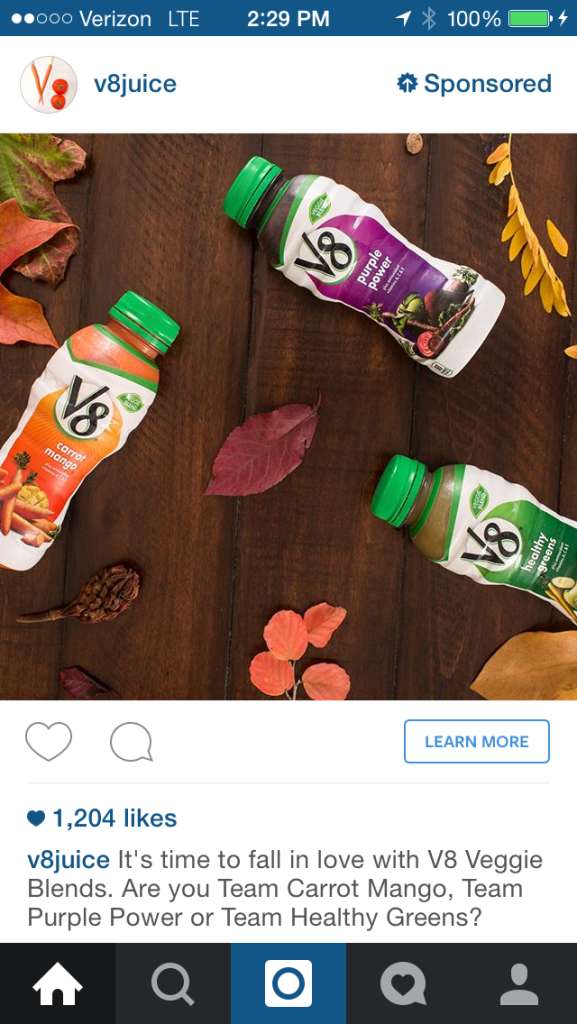
Task: Tap the purple power bottle in the photo
Action: pos(364,264)
